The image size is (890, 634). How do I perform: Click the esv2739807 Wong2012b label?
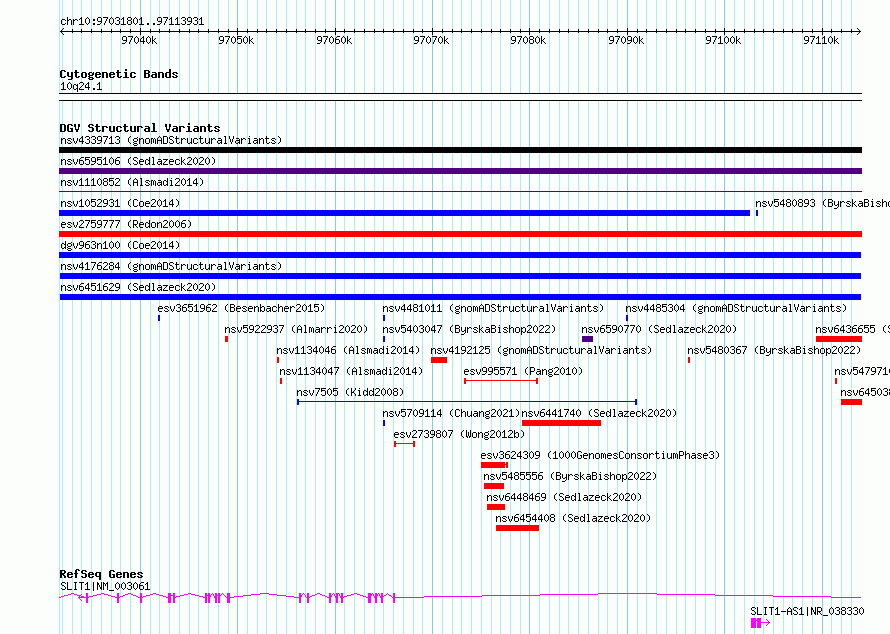(459, 434)
